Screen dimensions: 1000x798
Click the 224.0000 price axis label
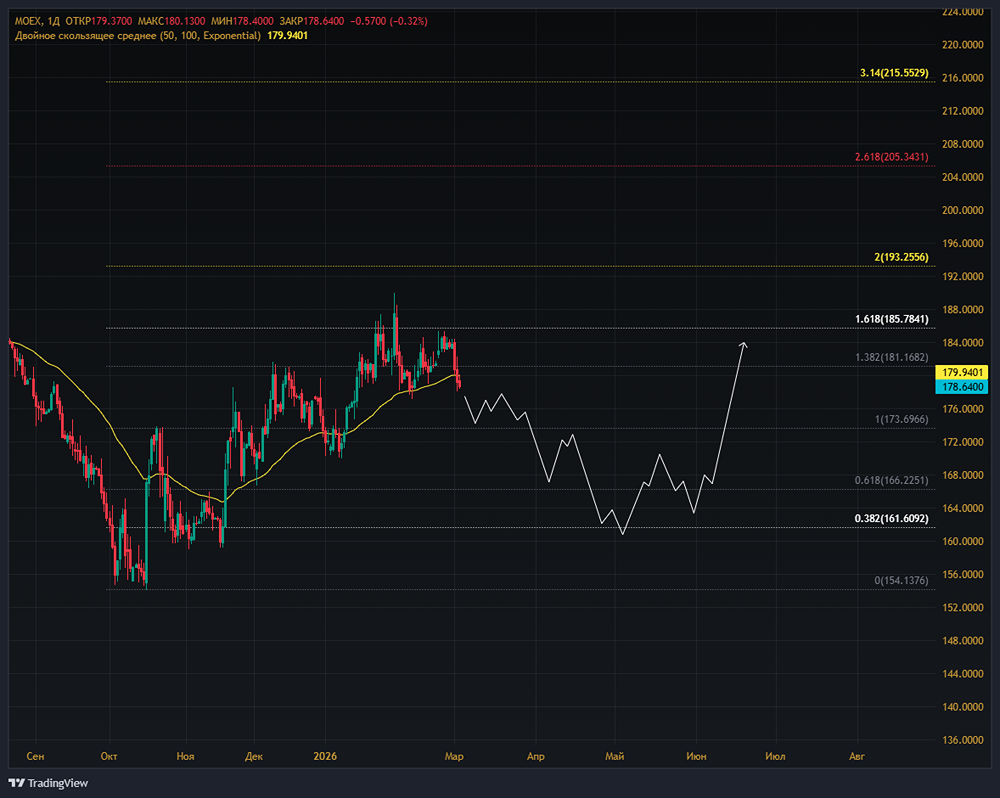(x=962, y=11)
